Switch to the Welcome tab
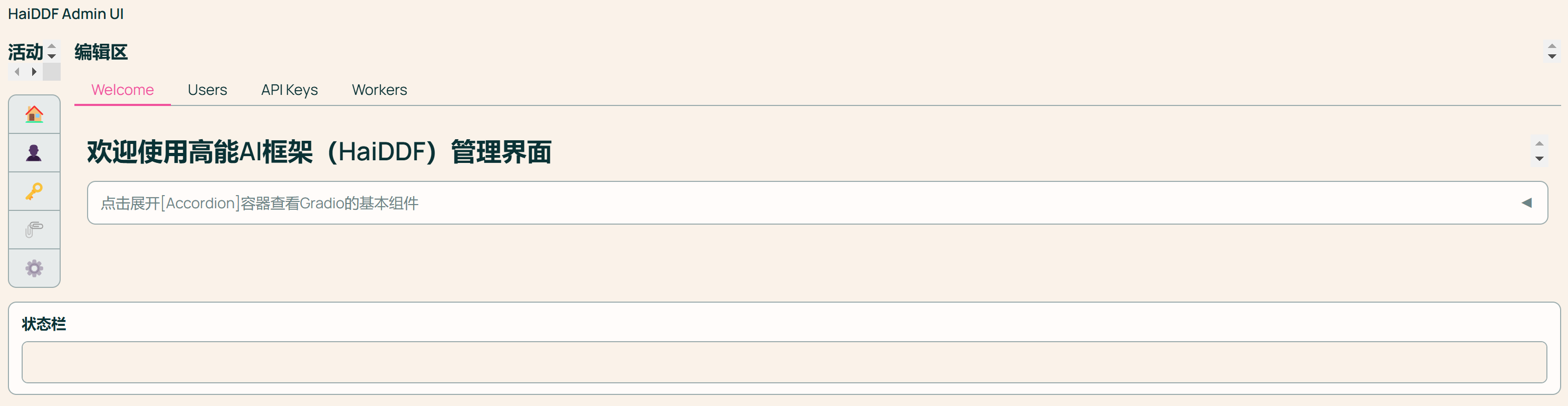Screen dimensions: 1568x406 [x=122, y=90]
